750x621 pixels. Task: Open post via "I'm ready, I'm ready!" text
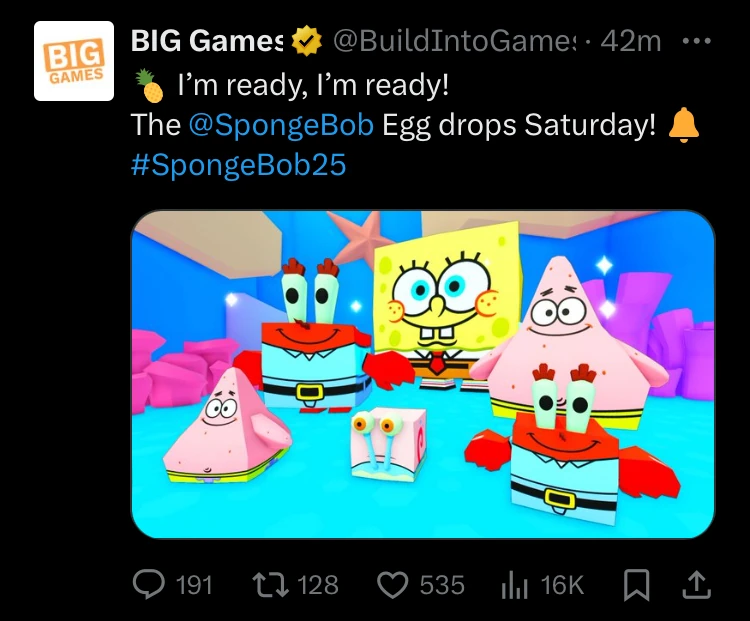click(x=312, y=88)
